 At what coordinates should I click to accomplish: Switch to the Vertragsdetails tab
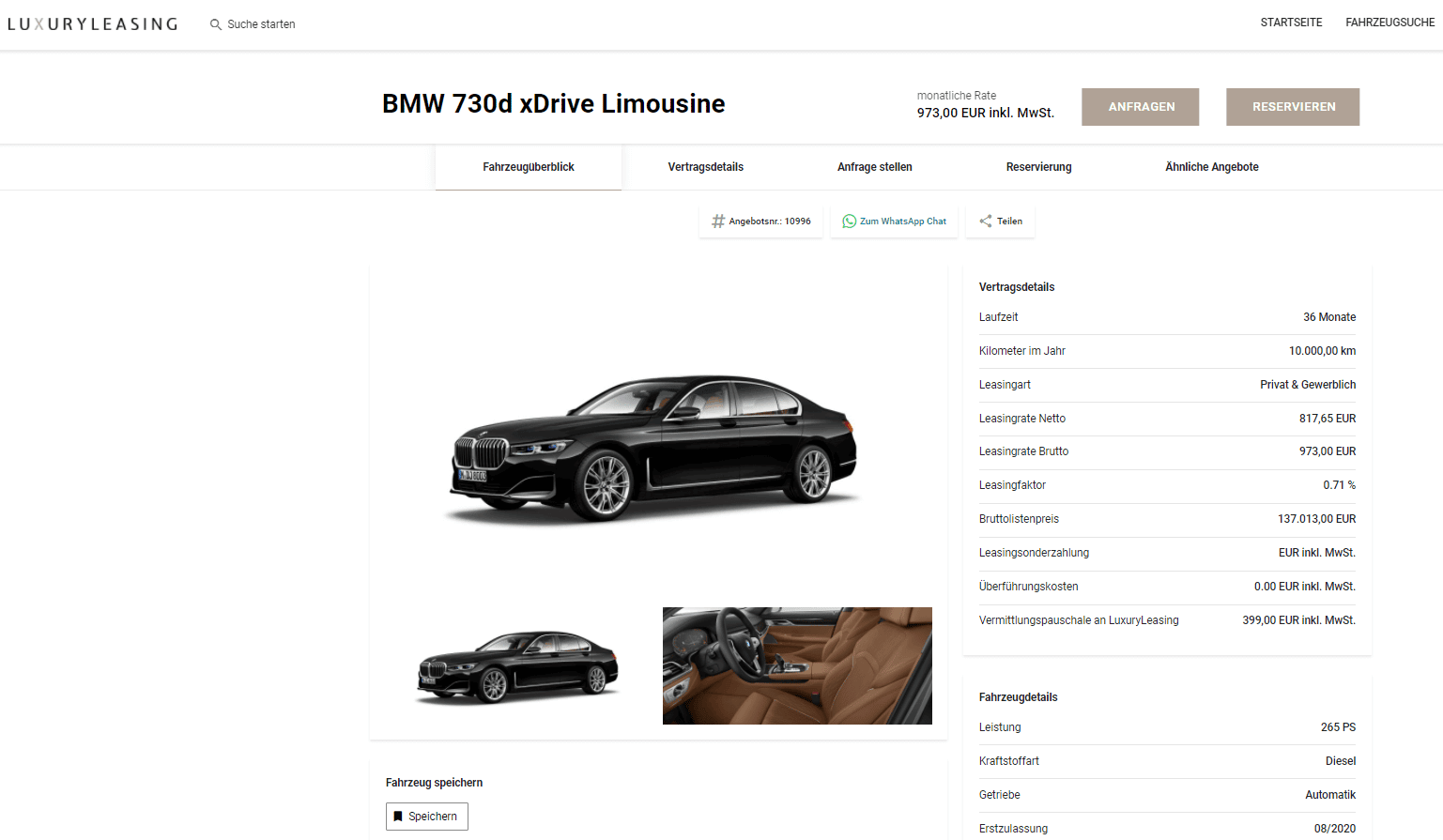point(706,167)
